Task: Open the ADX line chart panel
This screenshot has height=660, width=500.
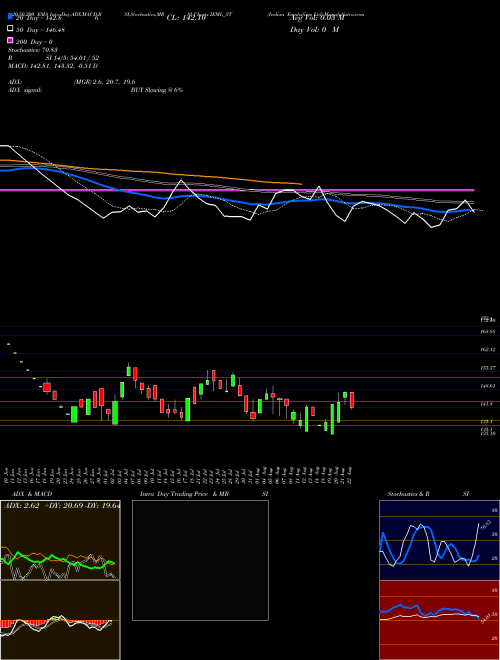Action: (x=60, y=540)
